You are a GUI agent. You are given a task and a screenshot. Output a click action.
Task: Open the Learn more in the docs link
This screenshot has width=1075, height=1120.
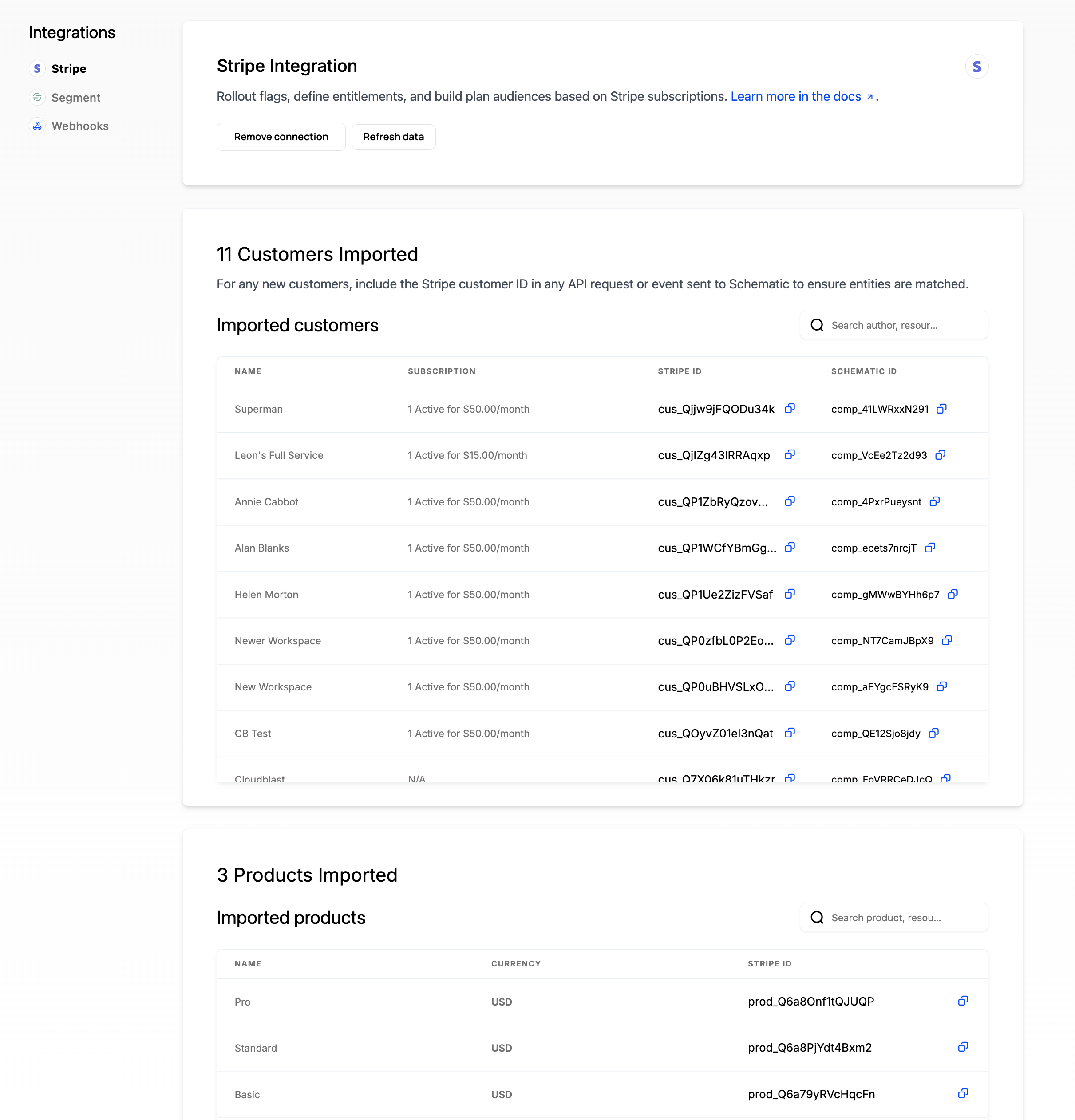tap(795, 96)
